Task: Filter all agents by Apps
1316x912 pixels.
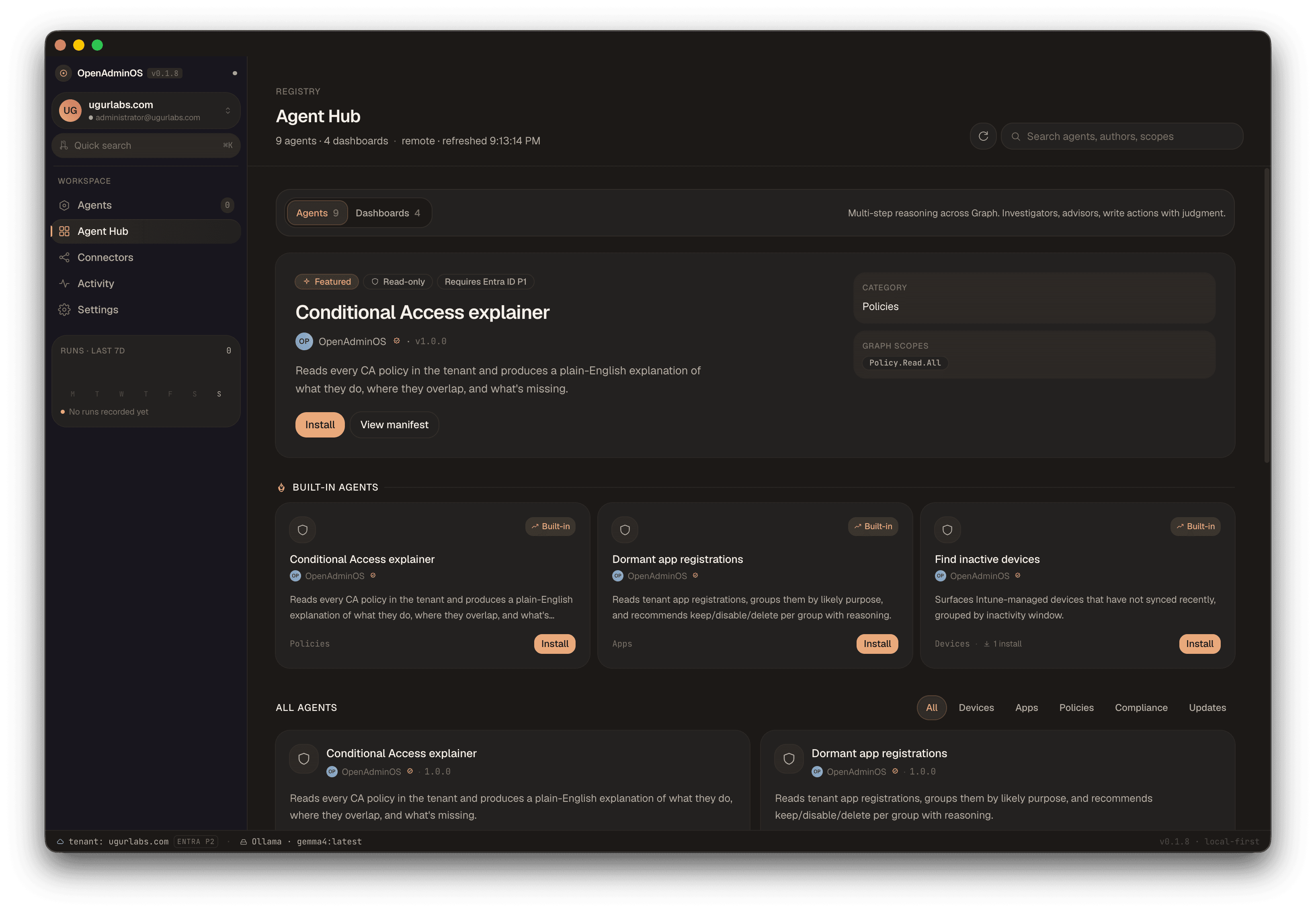Action: [x=1027, y=707]
